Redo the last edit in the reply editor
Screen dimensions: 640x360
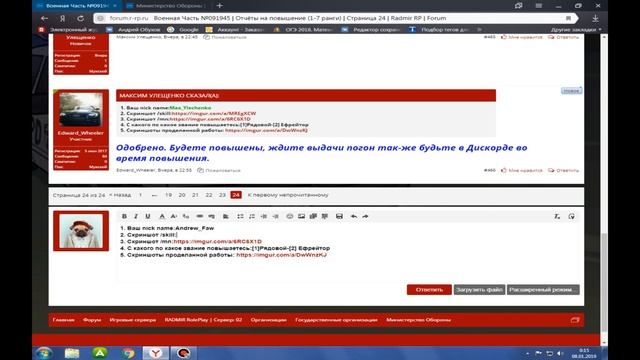tap(365, 216)
